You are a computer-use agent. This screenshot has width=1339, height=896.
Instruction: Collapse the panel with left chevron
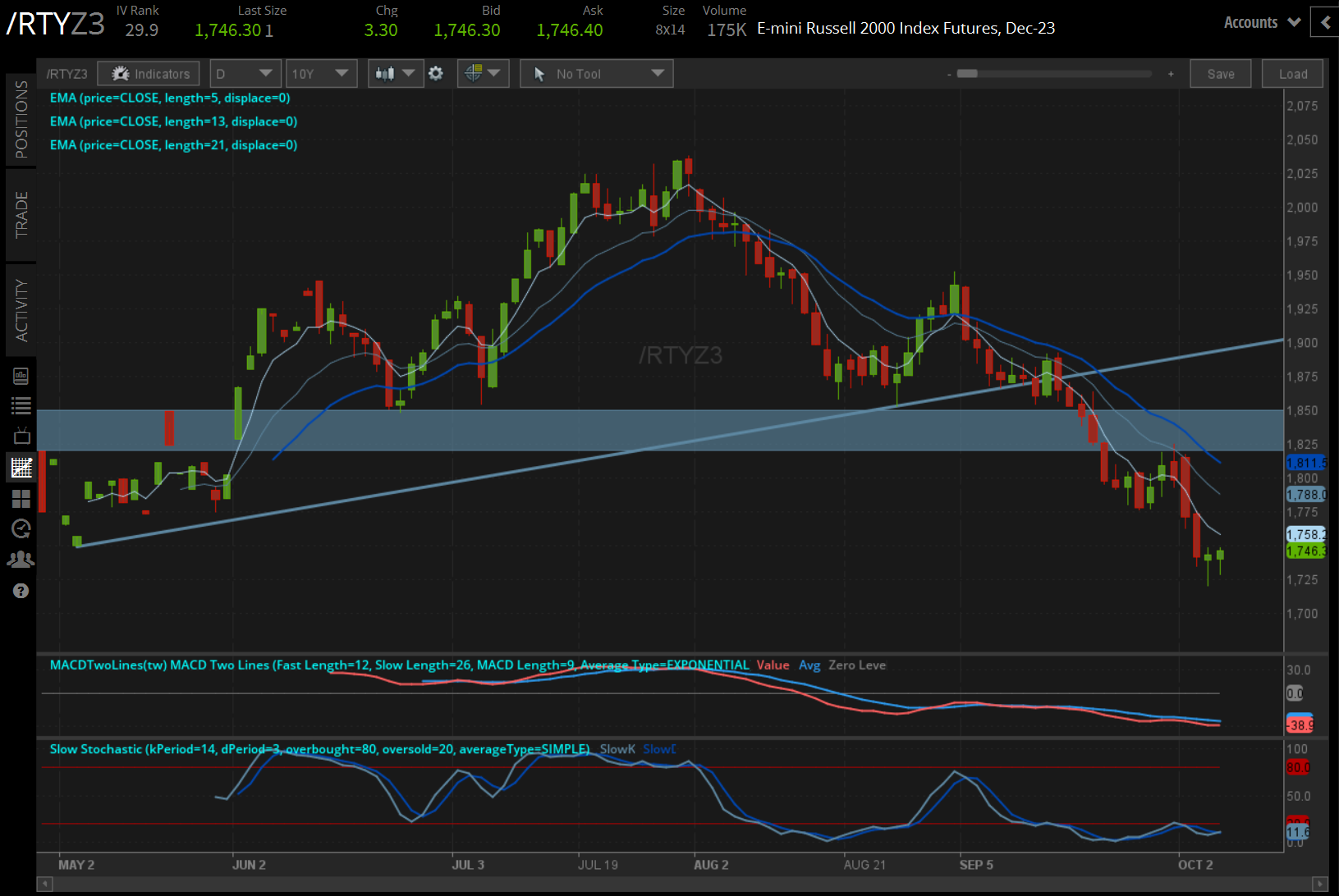[1325, 23]
